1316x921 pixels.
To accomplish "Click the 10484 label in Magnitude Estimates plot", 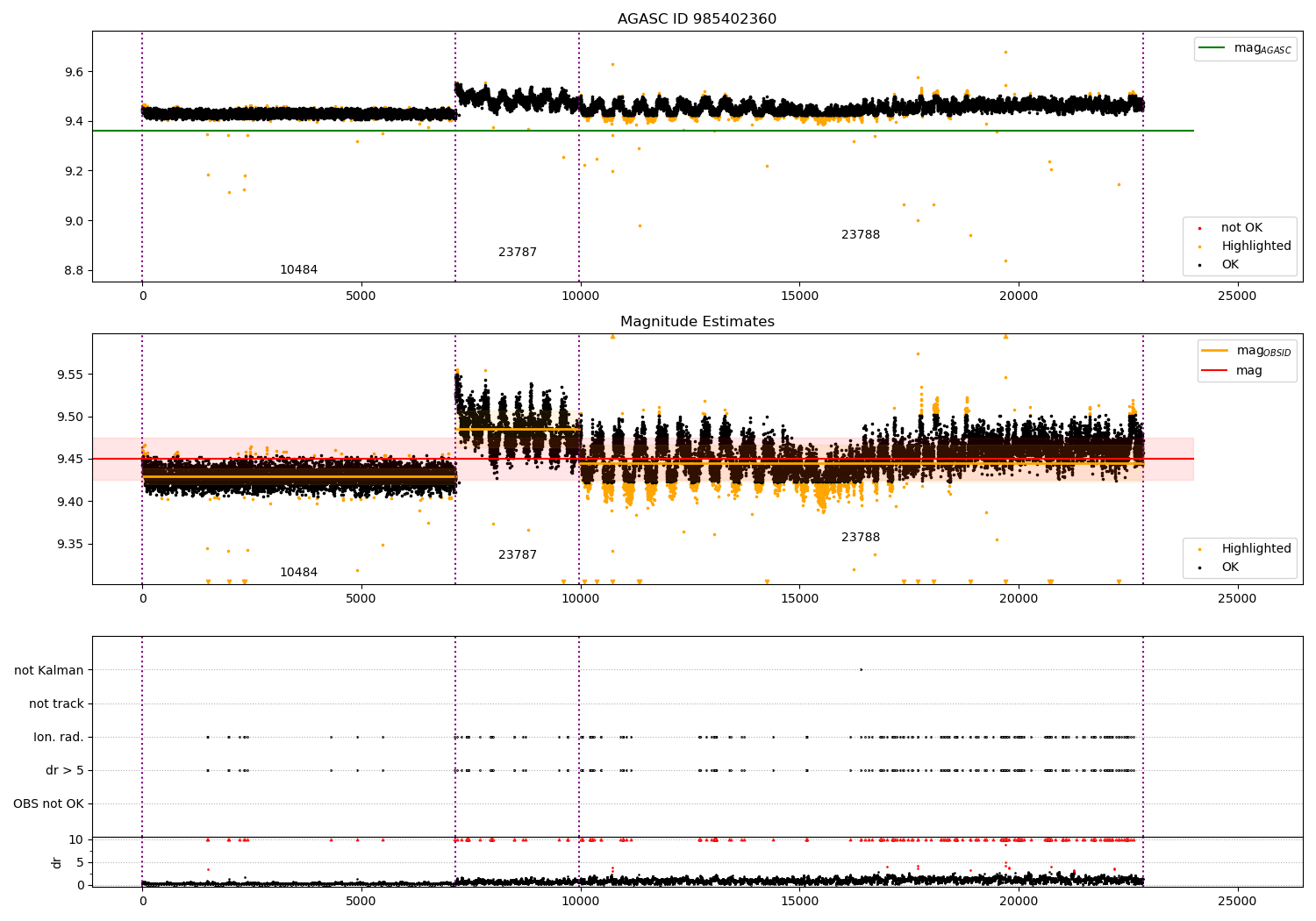I will (x=298, y=573).
